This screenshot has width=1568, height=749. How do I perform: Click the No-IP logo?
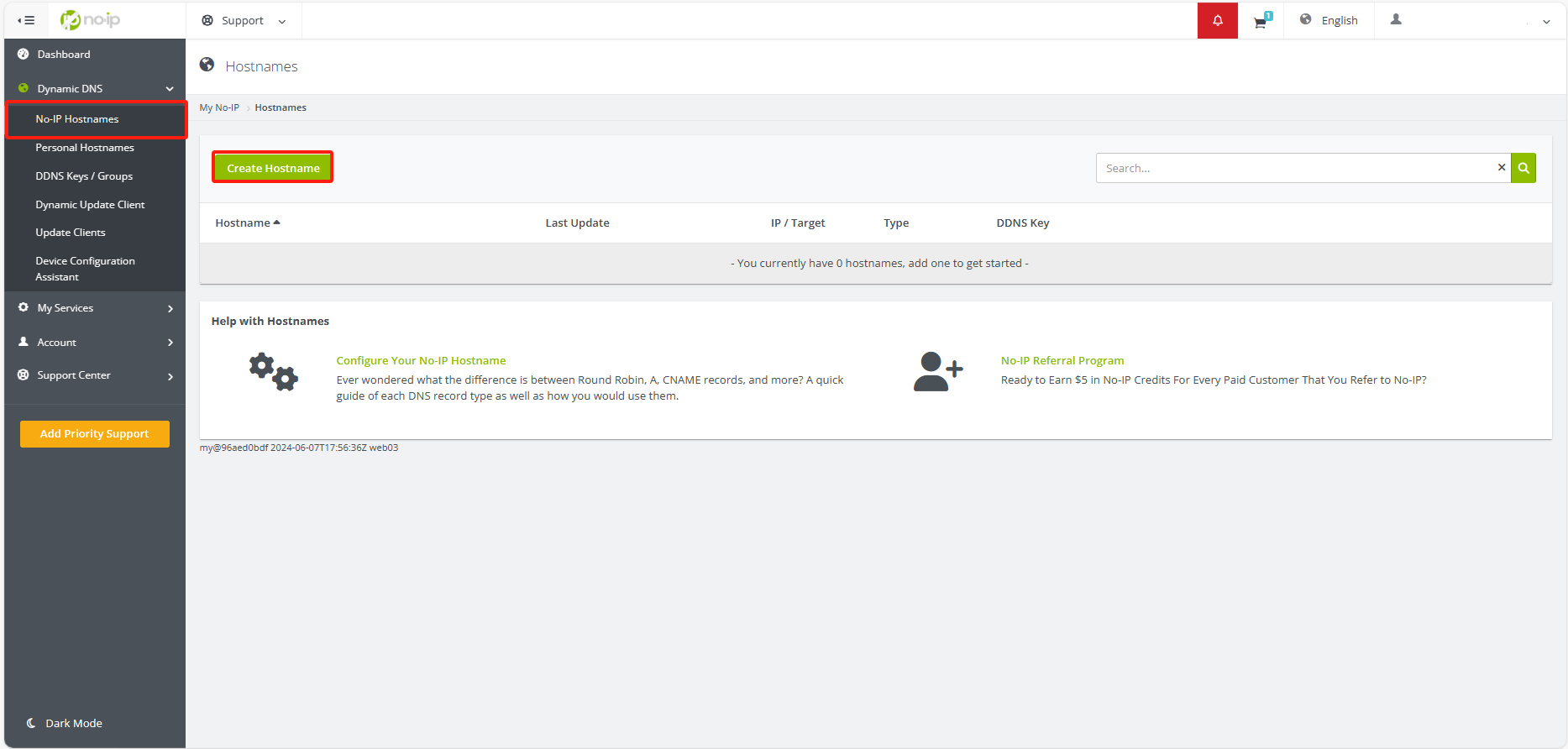pos(91,20)
